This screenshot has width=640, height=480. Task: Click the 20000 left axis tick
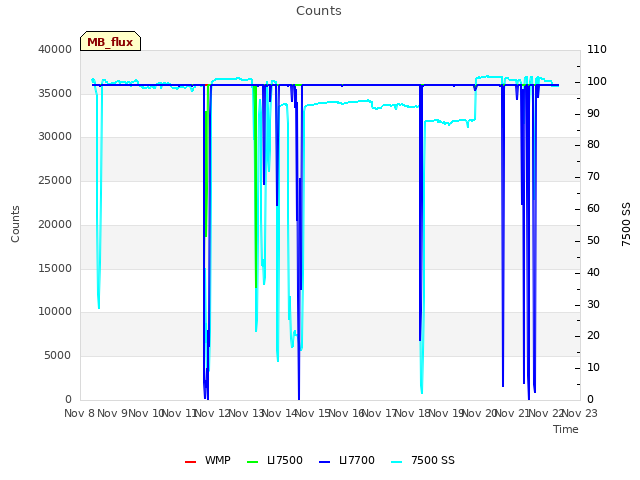coord(55,224)
